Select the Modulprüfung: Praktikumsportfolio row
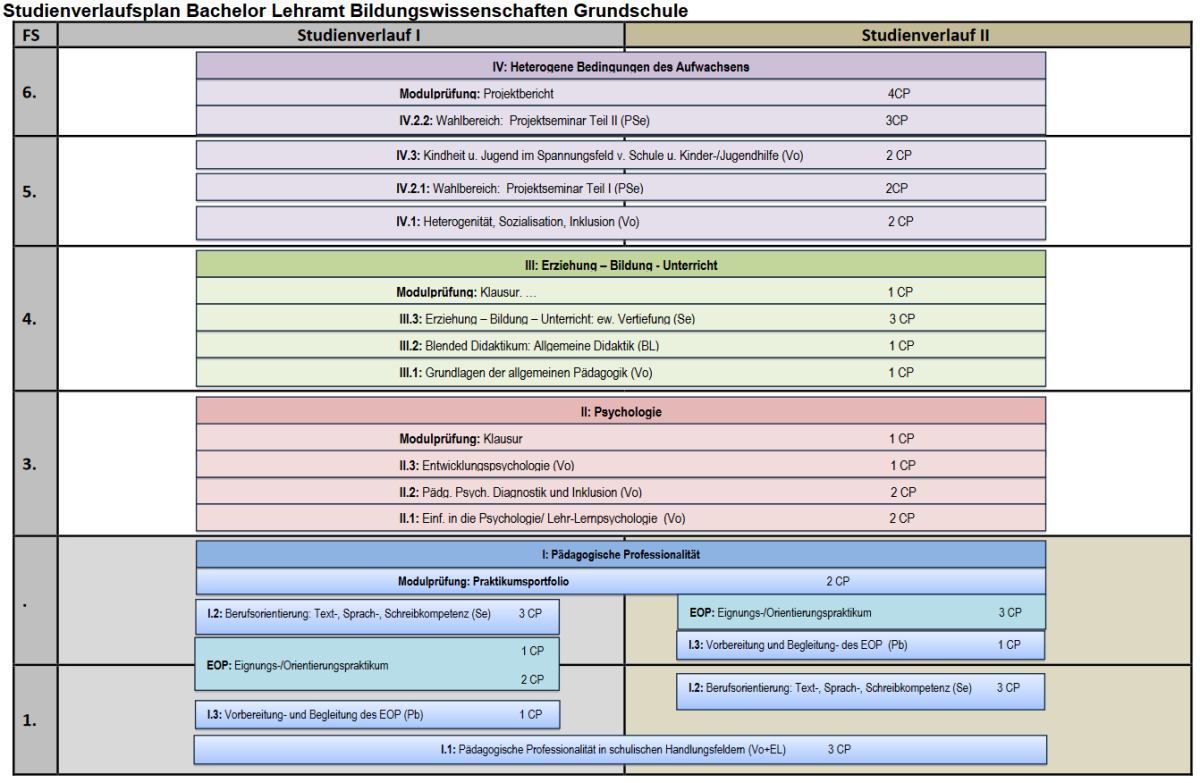Screen dimensions: 1200x783 click(620, 581)
